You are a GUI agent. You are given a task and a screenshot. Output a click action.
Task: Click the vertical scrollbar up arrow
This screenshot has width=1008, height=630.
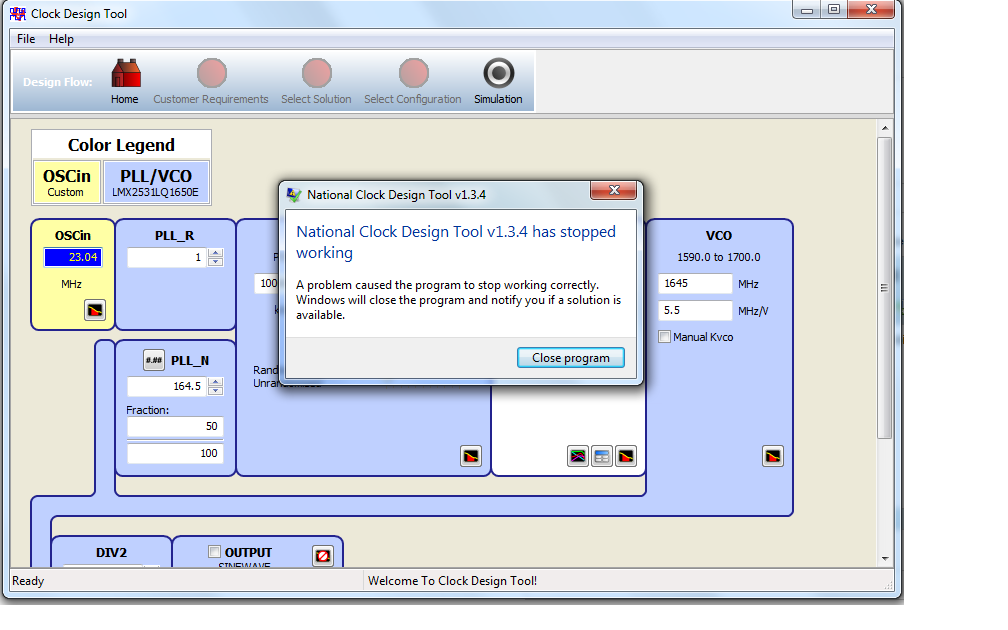pyautogui.click(x=885, y=128)
